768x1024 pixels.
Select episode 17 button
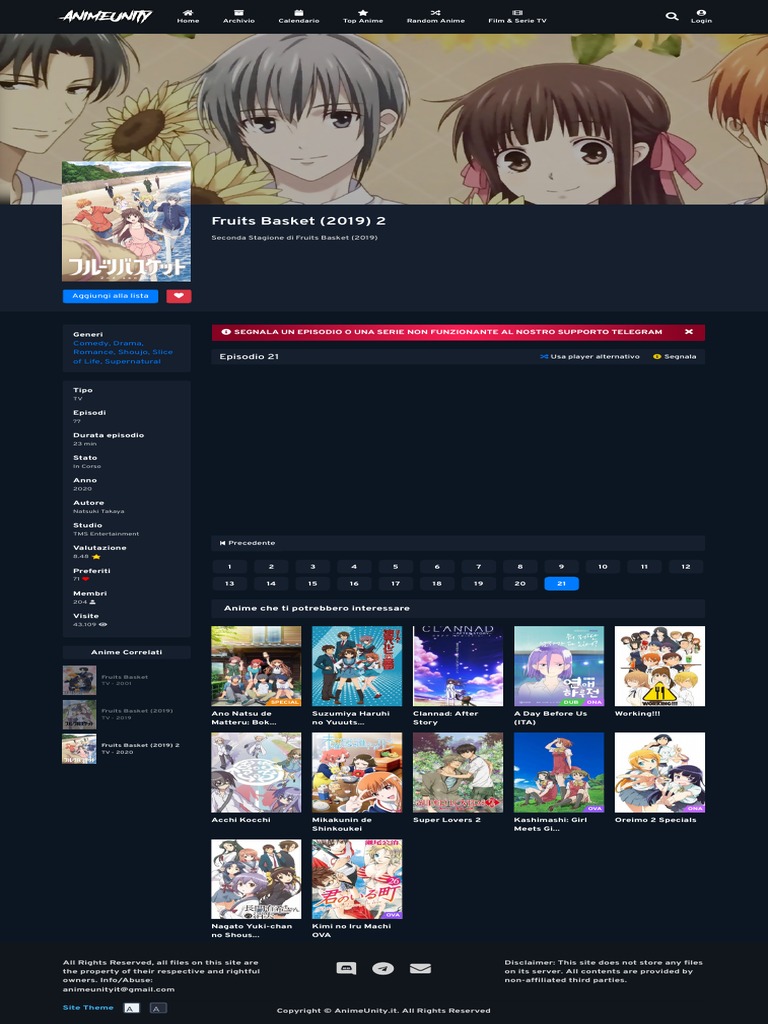(396, 583)
